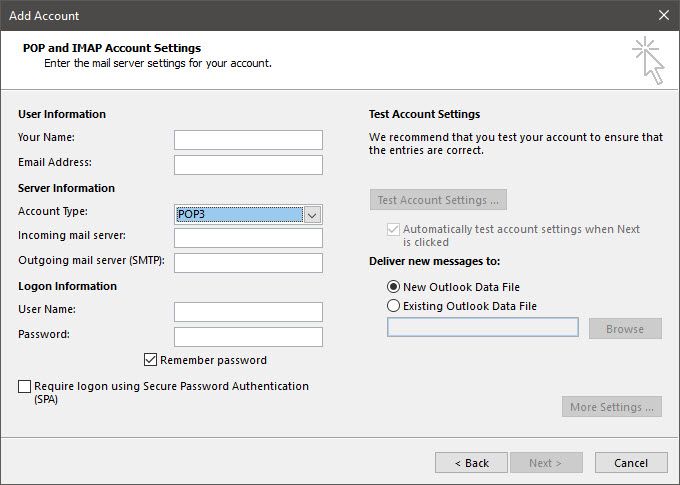Go back with the Back button
The height and width of the screenshot is (485, 680).
(x=471, y=463)
